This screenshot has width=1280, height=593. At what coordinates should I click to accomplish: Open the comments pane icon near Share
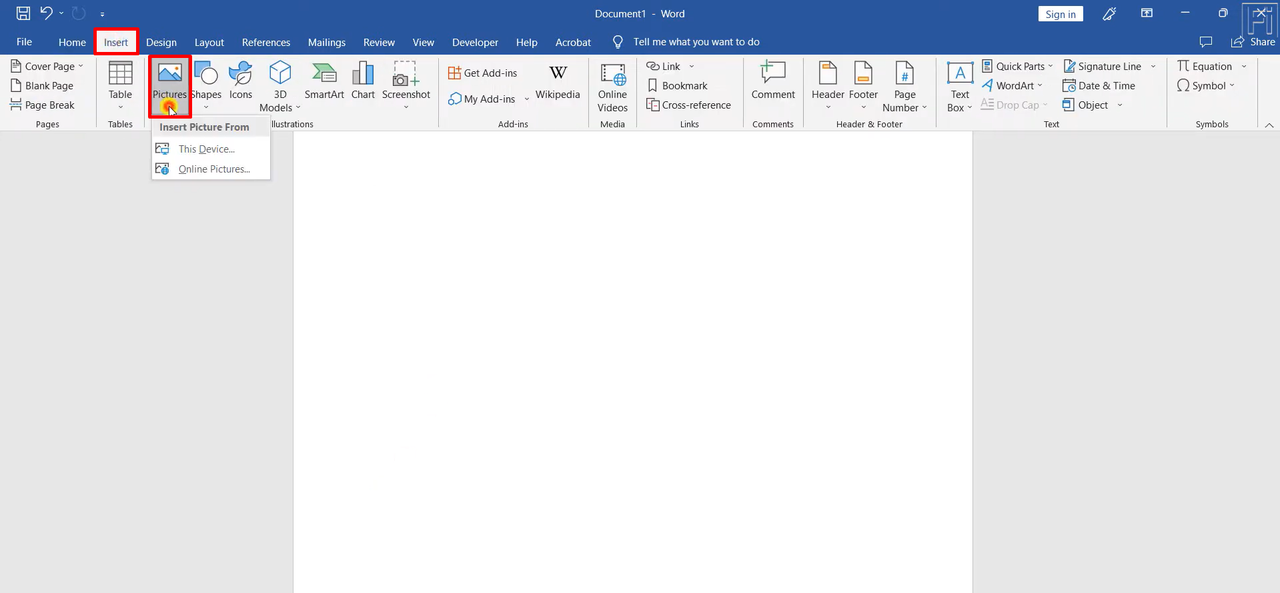point(1206,42)
